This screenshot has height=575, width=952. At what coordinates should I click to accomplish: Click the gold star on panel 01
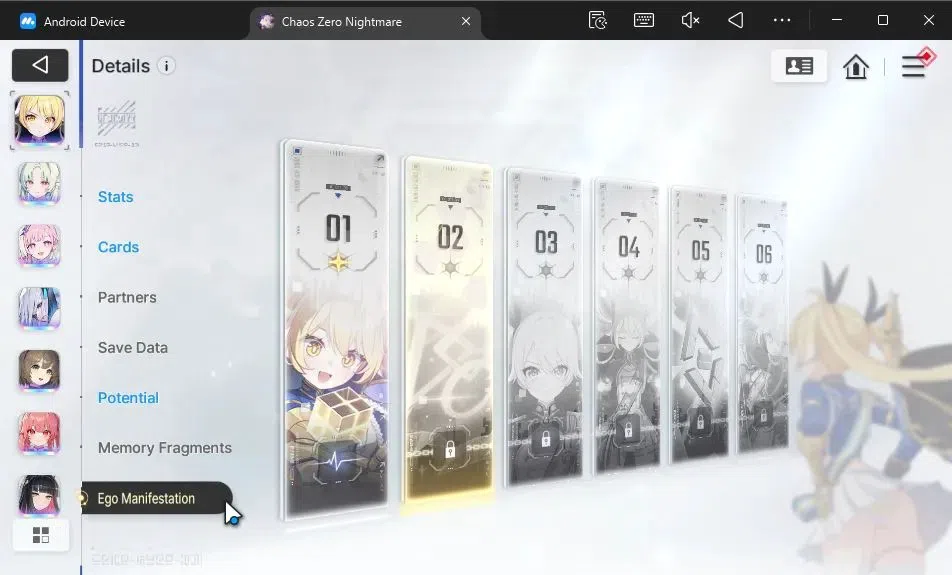pyautogui.click(x=338, y=262)
